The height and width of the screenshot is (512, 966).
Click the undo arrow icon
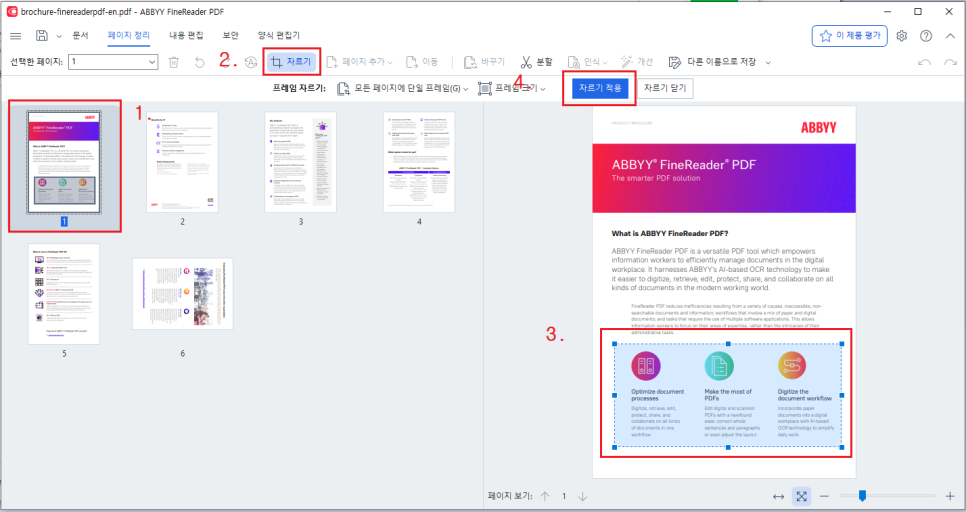tap(925, 62)
